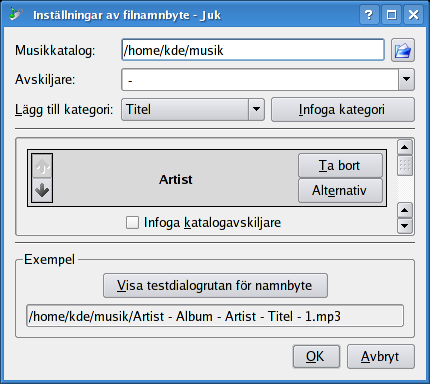430x384 pixels.
Task: Open Alternativ for Artist category
Action: (x=340, y=191)
